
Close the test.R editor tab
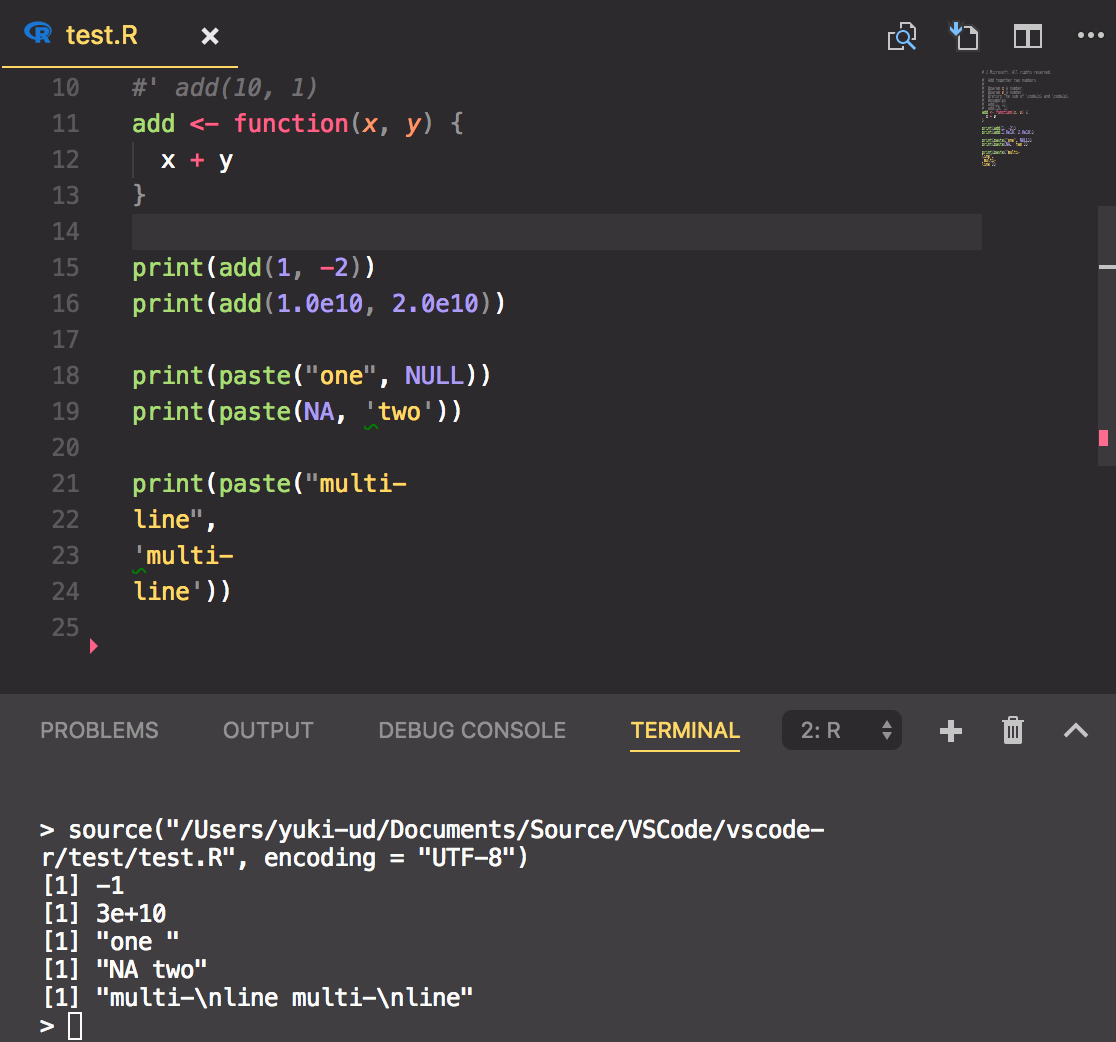209,35
